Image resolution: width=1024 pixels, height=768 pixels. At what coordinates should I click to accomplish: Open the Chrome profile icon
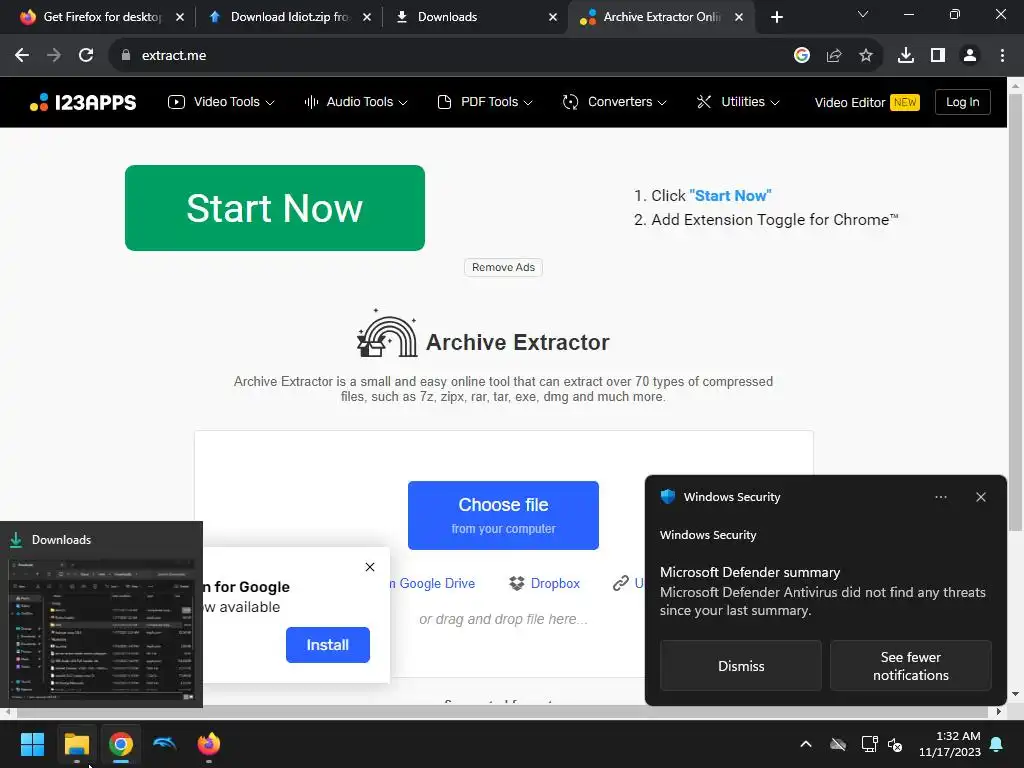point(970,56)
